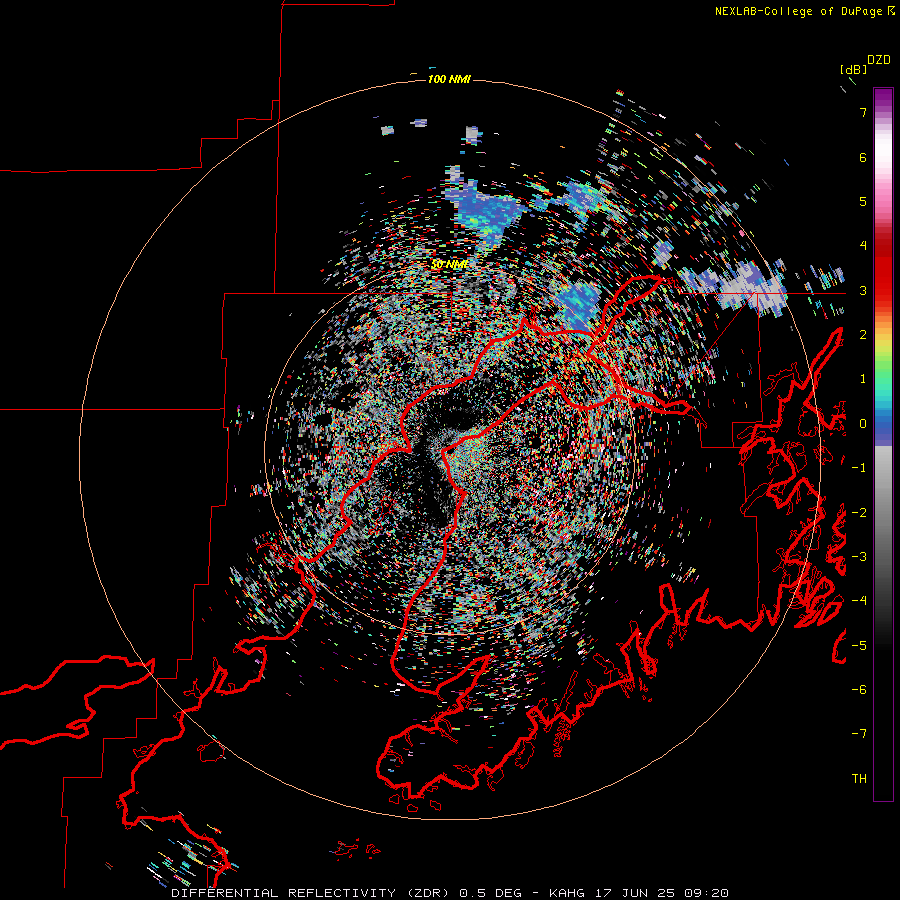This screenshot has height=900, width=900.
Task: Click the 100 NMI range ring label
Action: 449,79
